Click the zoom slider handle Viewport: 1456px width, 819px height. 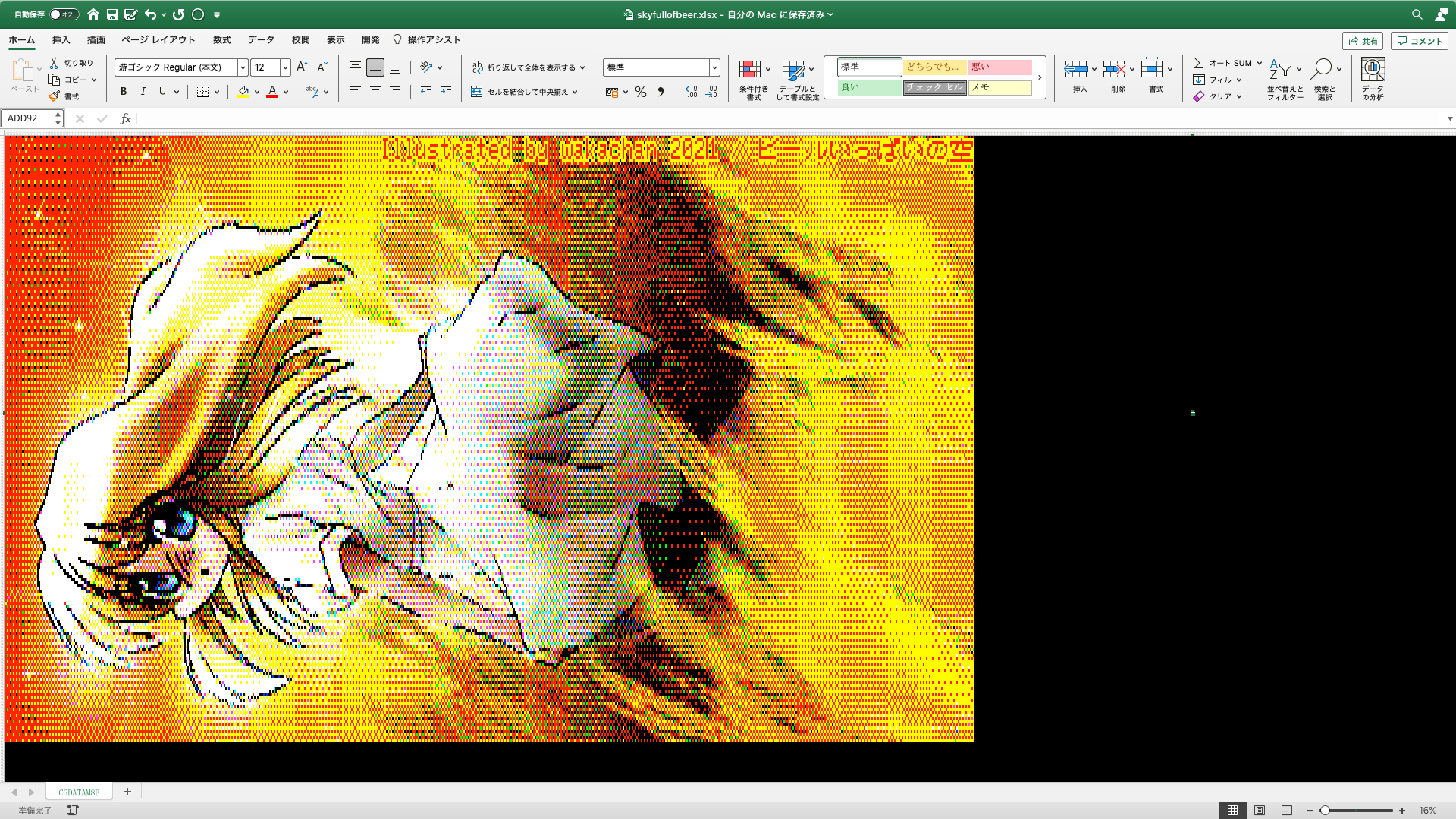[x=1325, y=811]
